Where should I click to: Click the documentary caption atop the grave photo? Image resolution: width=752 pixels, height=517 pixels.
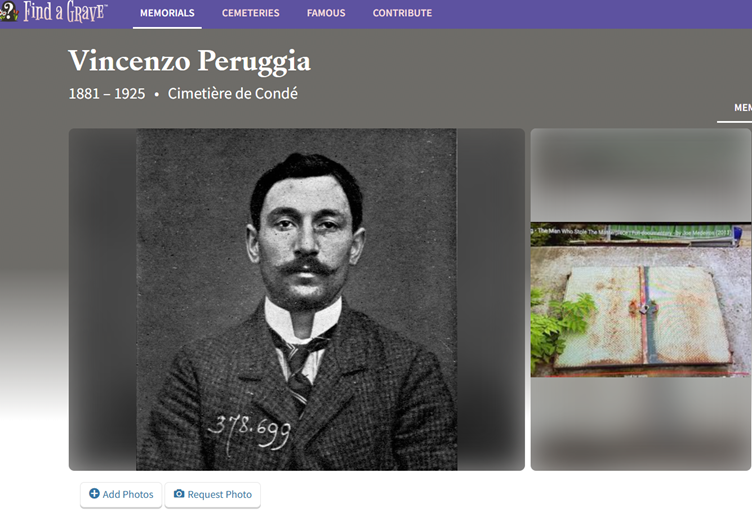click(632, 232)
